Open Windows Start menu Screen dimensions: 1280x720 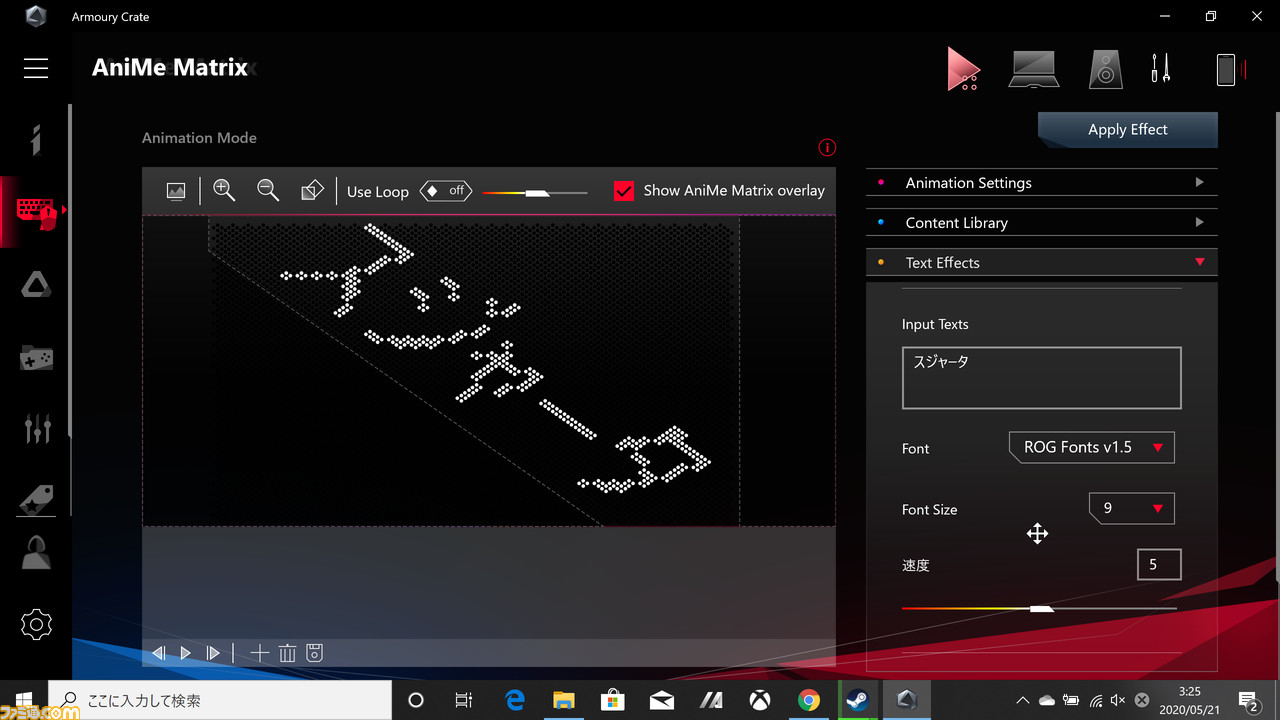click(x=24, y=700)
